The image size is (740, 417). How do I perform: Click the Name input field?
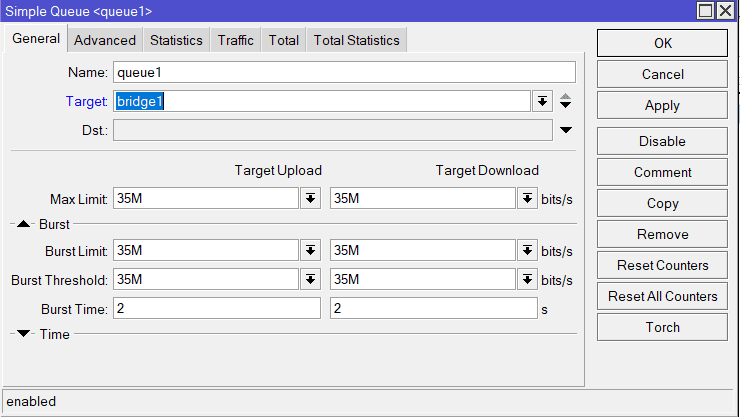pos(343,72)
